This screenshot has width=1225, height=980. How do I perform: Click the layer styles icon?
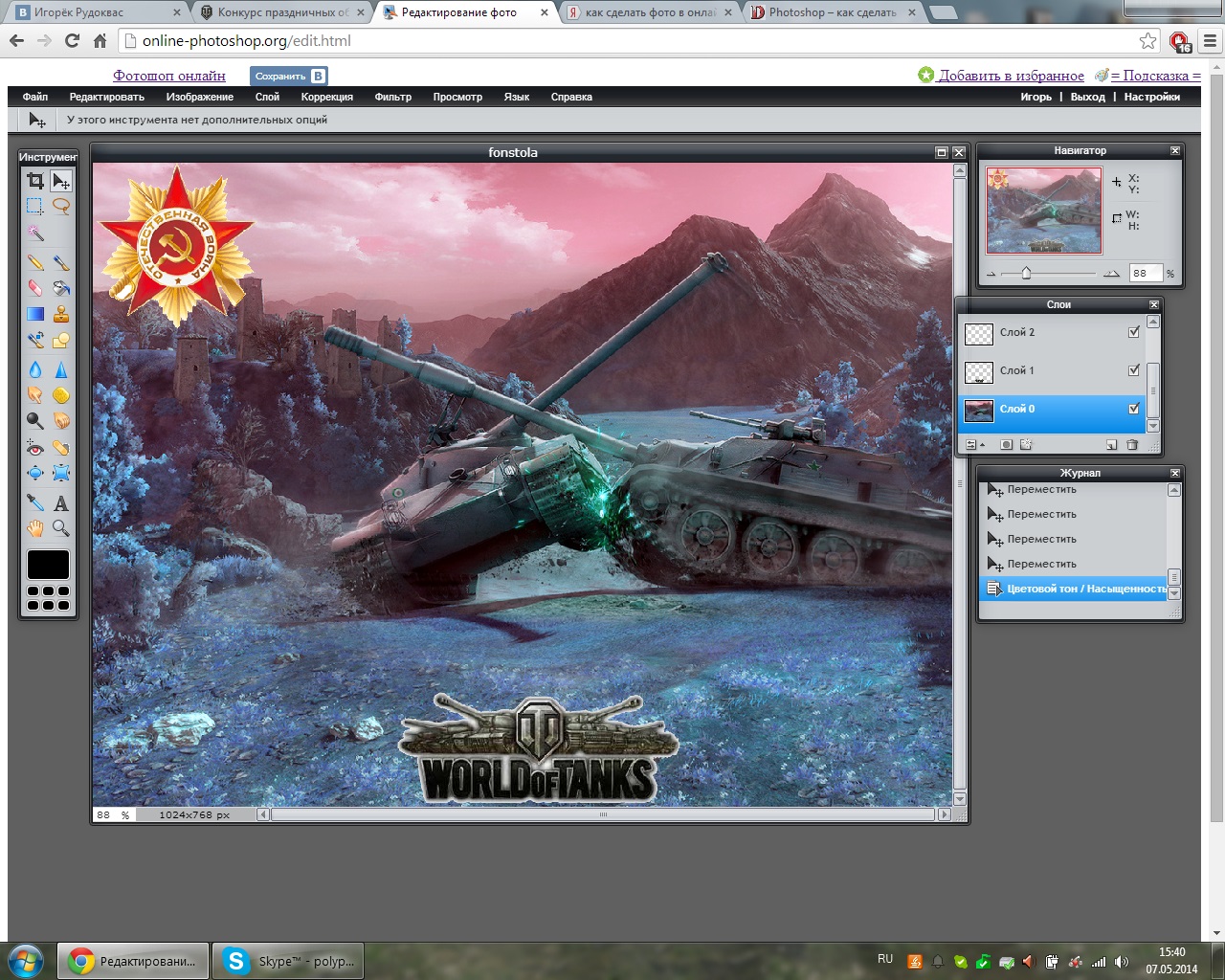[x=1026, y=444]
